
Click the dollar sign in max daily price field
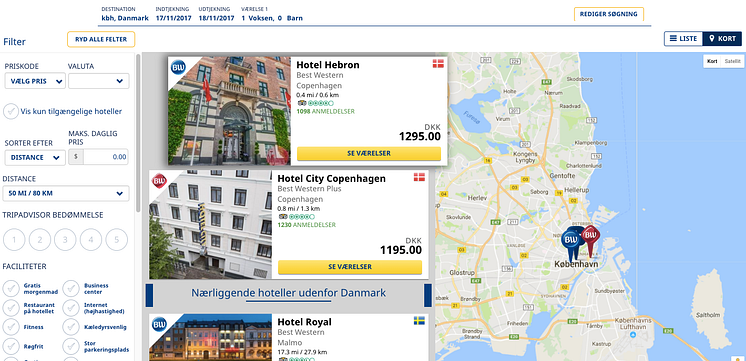coord(76,157)
